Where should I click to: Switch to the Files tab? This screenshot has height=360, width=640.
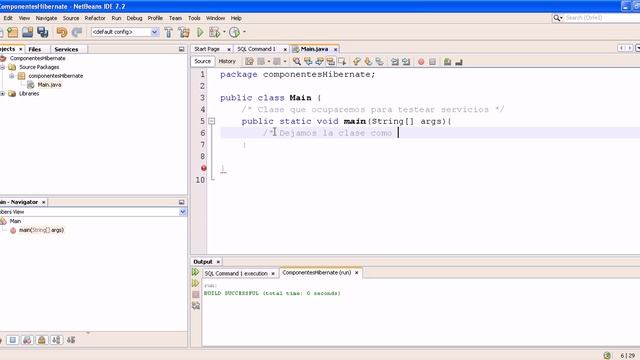35,49
